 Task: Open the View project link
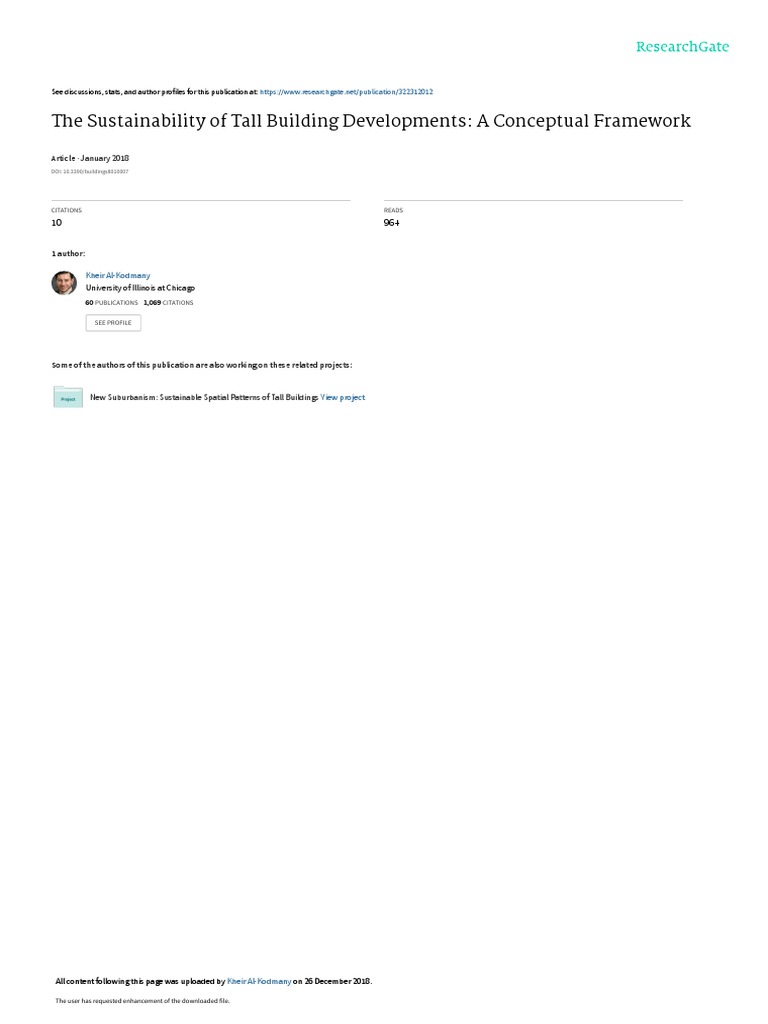point(343,397)
